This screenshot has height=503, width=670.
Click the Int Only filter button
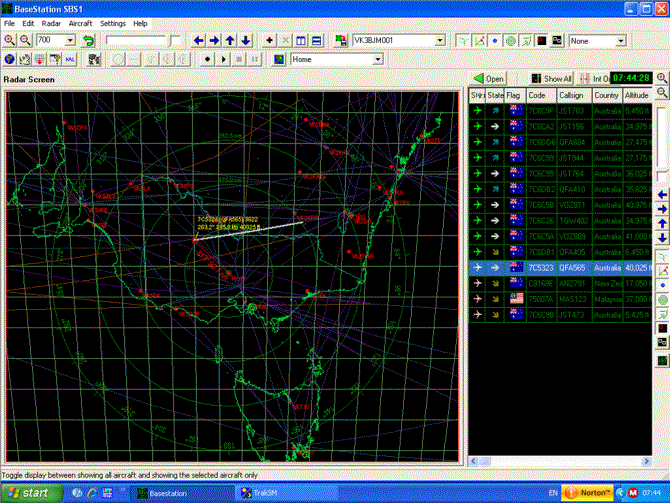coord(594,79)
